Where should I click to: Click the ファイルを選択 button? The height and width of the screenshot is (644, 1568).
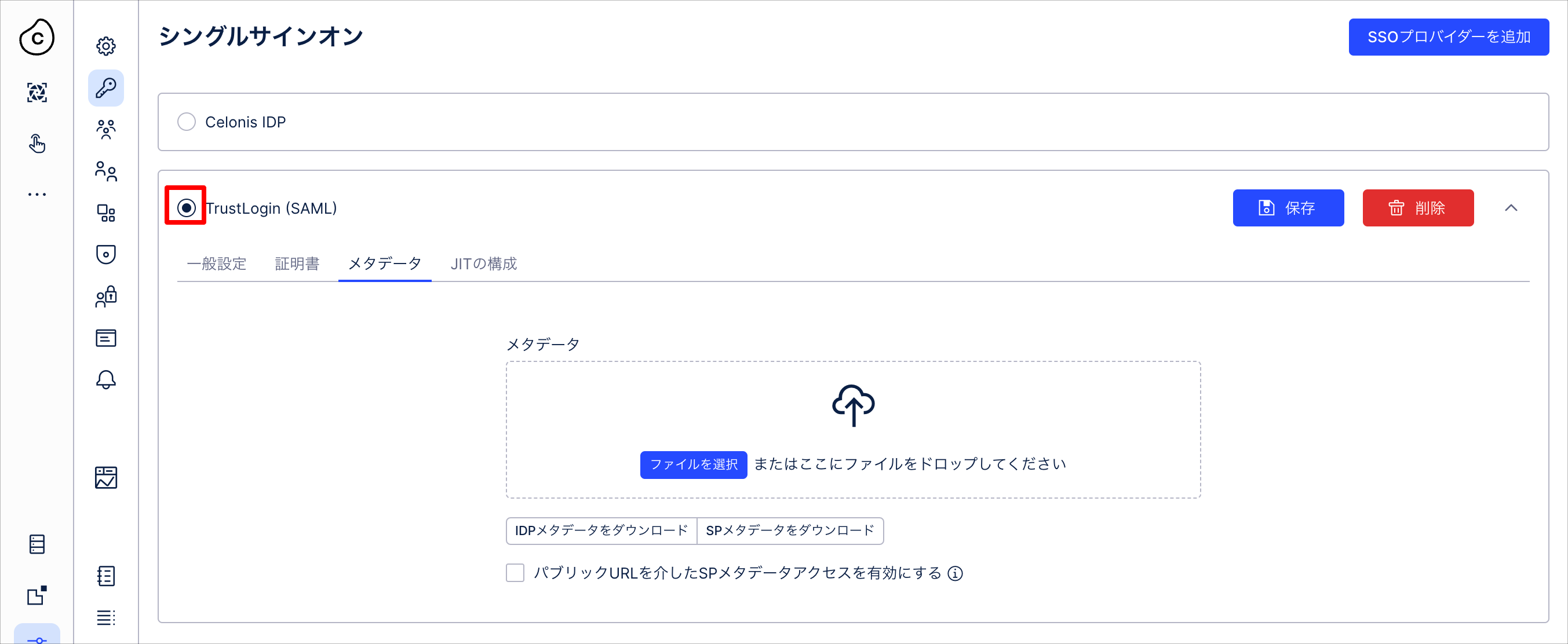pos(693,464)
